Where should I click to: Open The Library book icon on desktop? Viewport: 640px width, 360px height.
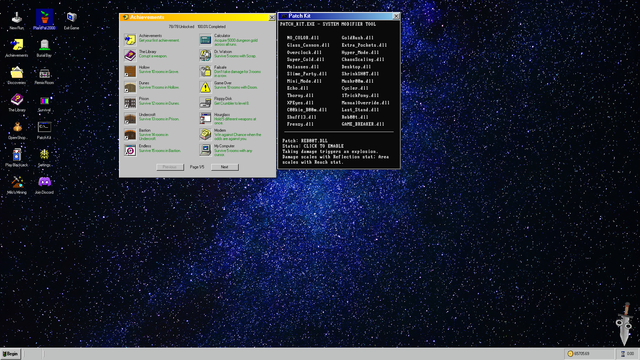(17, 102)
